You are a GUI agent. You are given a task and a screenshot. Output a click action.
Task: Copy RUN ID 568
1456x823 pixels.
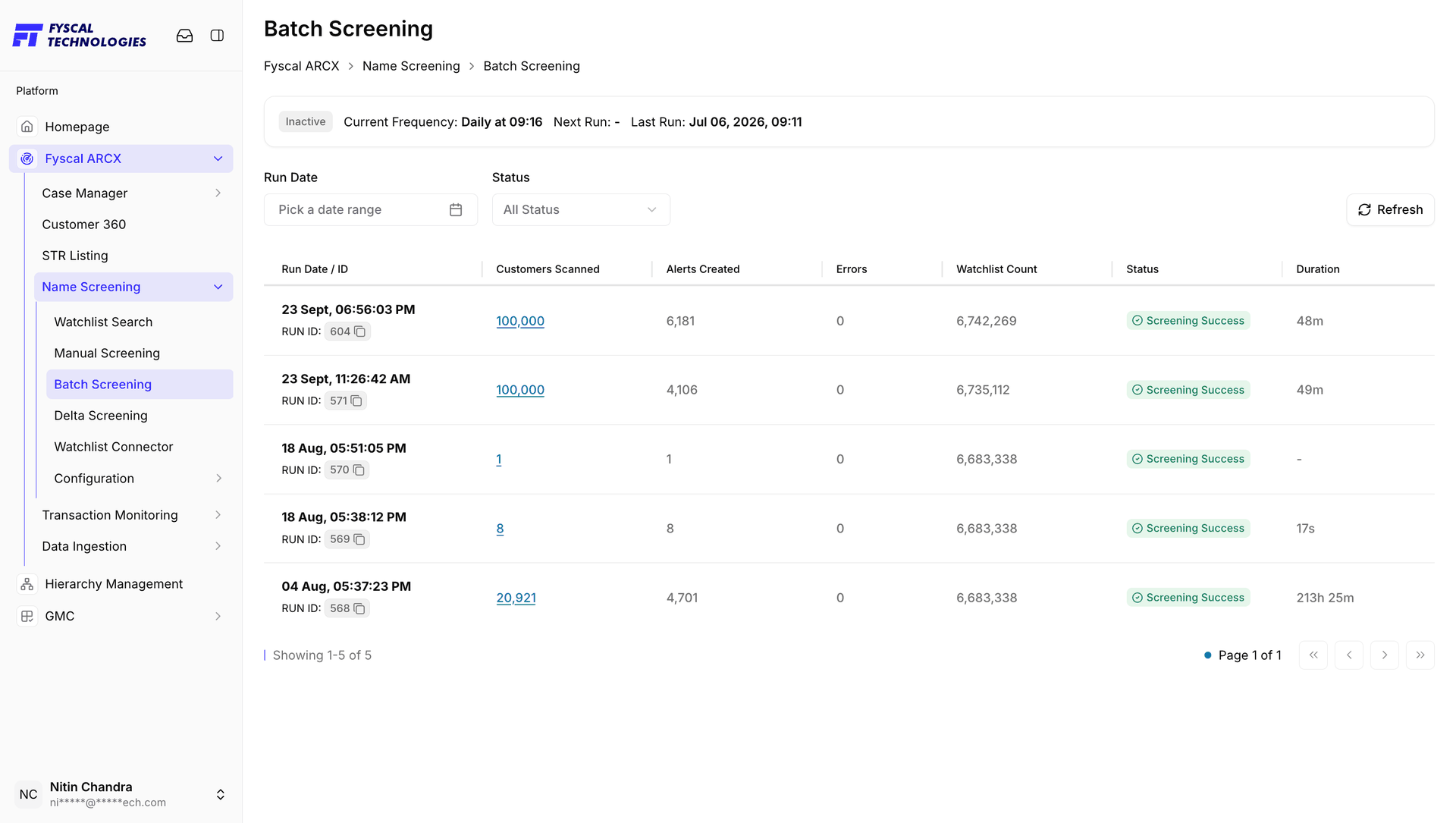click(x=359, y=608)
